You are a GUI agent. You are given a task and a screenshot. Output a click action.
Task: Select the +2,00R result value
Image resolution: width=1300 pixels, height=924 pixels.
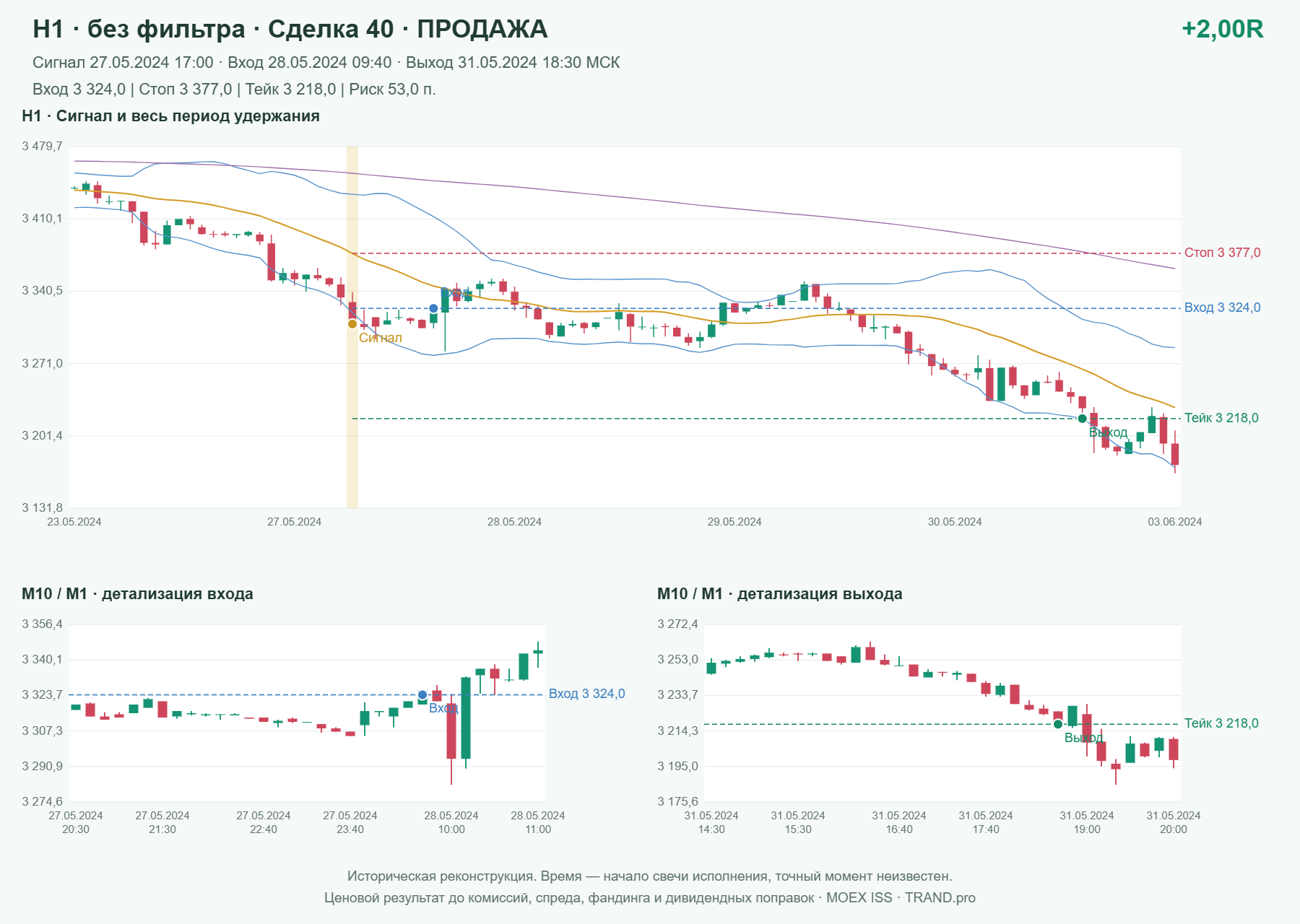[x=1223, y=29]
